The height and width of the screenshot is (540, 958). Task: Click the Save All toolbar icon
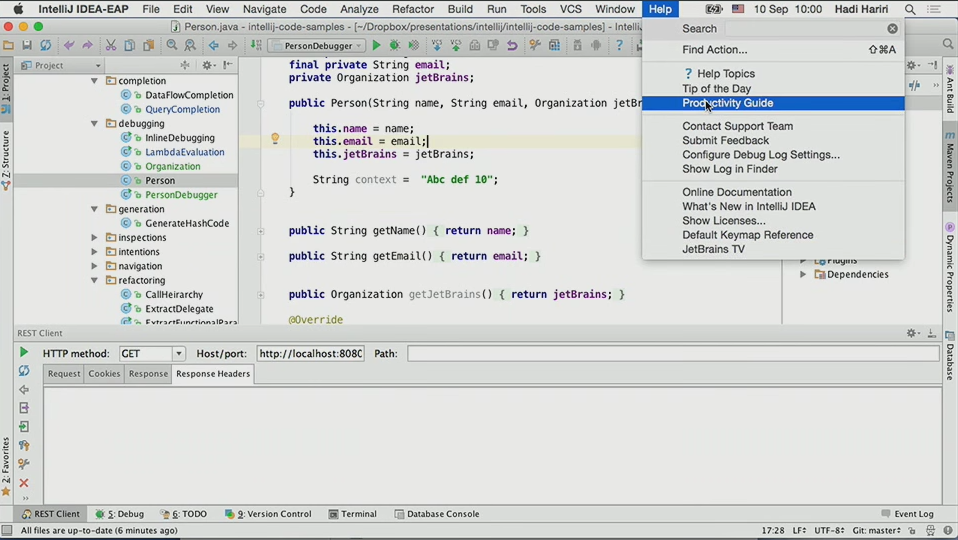point(27,45)
